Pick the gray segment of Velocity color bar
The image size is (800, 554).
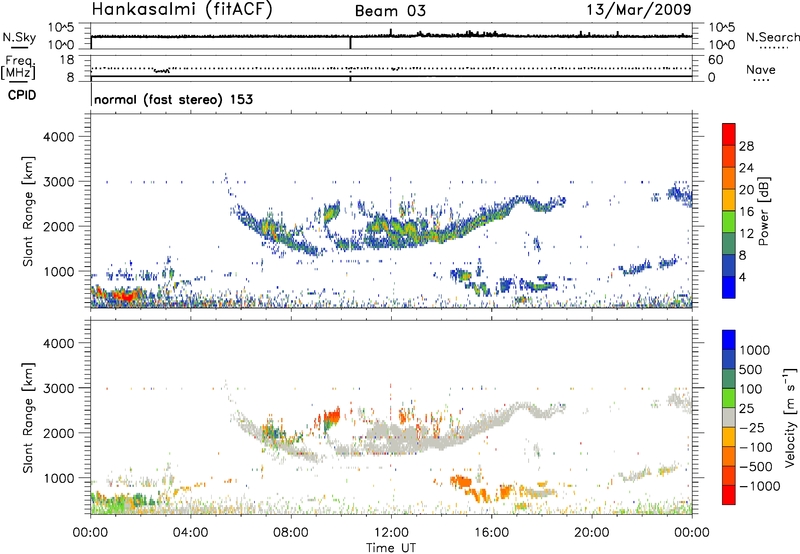(x=729, y=417)
